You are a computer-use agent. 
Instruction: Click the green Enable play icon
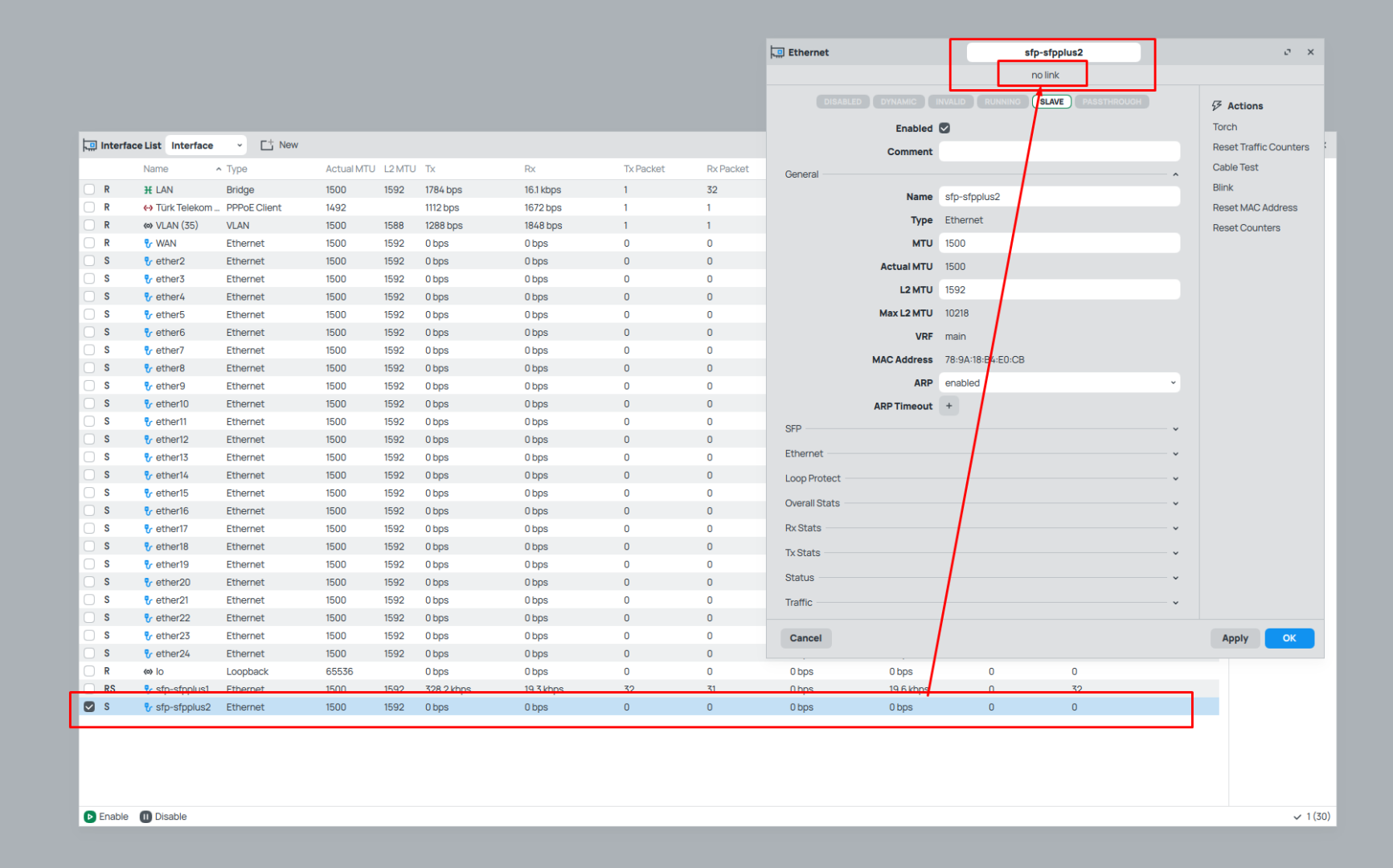(x=90, y=817)
